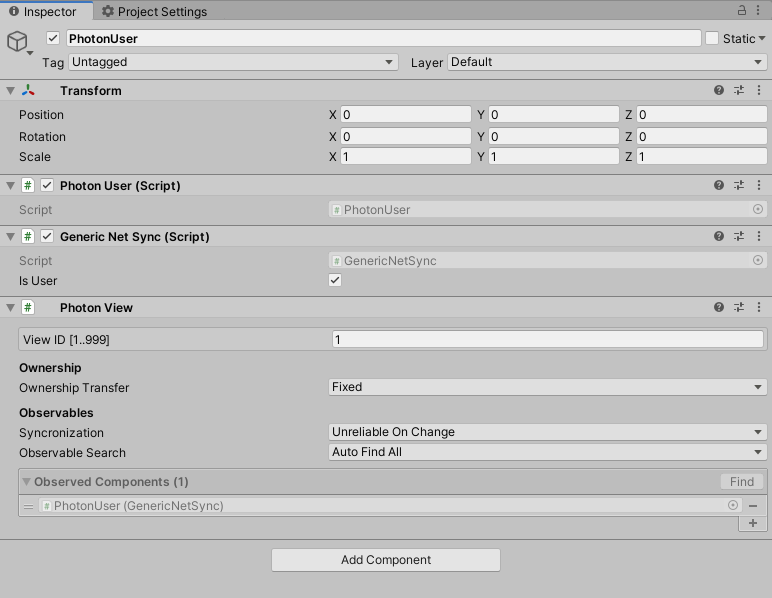Open Photon View presets icon

(739, 307)
